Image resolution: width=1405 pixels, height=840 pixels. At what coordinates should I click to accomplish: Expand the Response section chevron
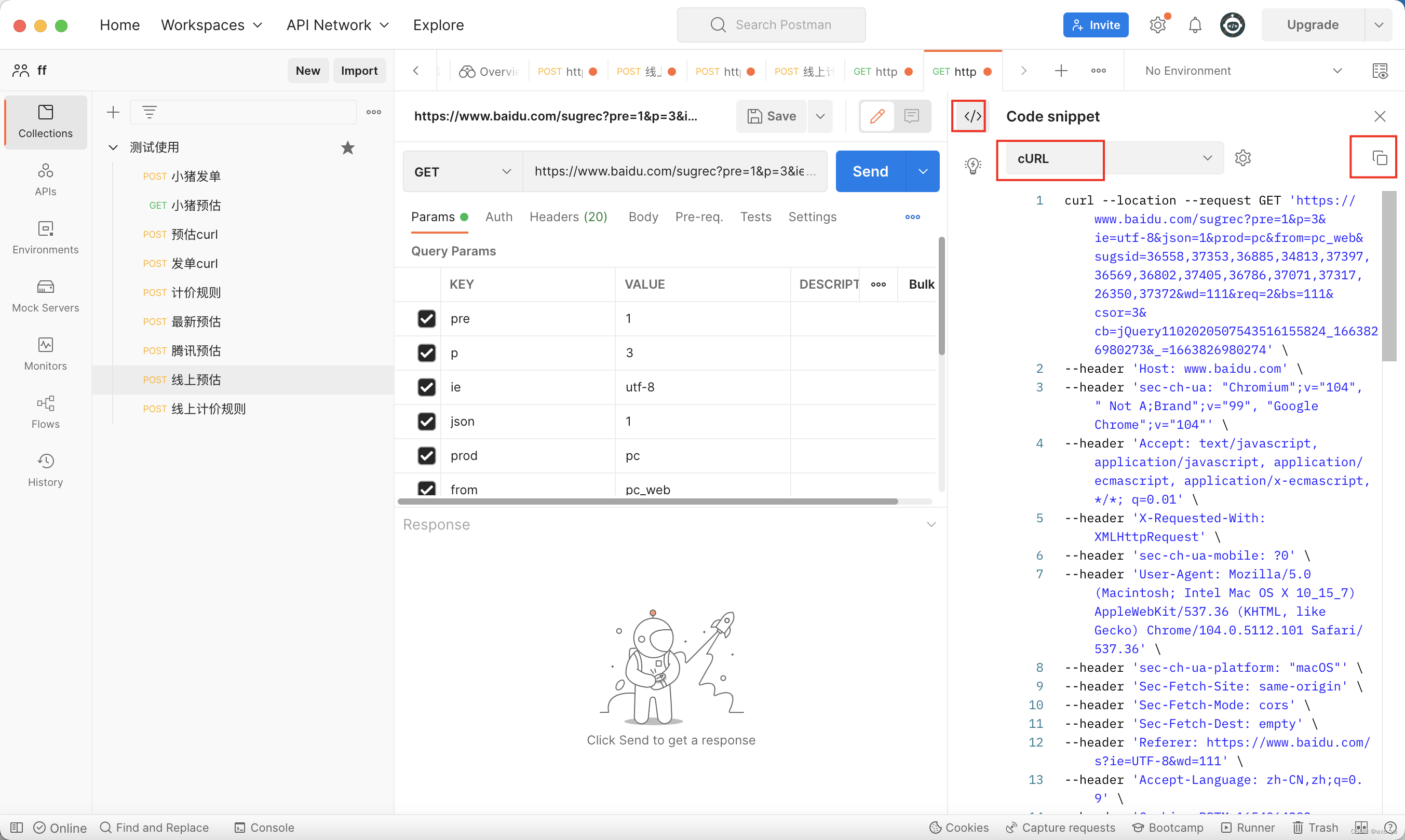[x=931, y=525]
